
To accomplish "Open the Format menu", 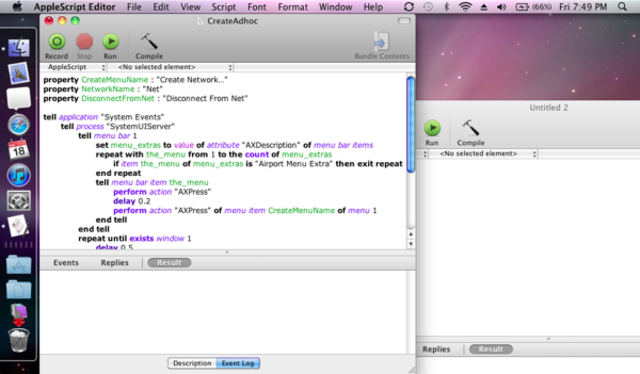I will click(293, 7).
